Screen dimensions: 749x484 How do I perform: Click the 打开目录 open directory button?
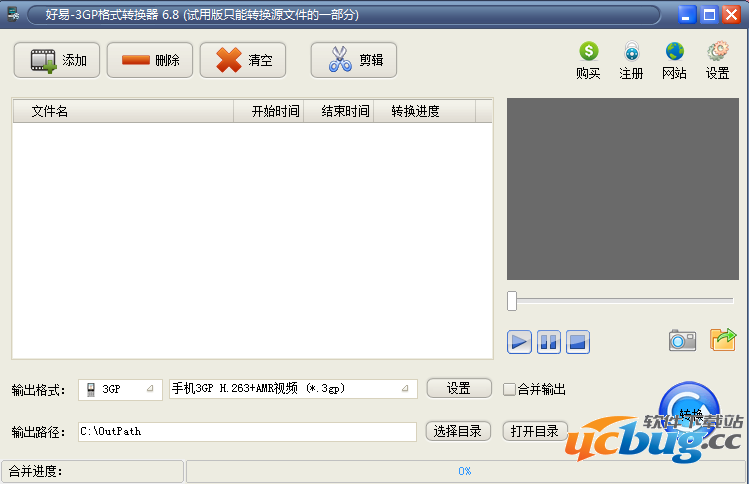[x=535, y=431]
